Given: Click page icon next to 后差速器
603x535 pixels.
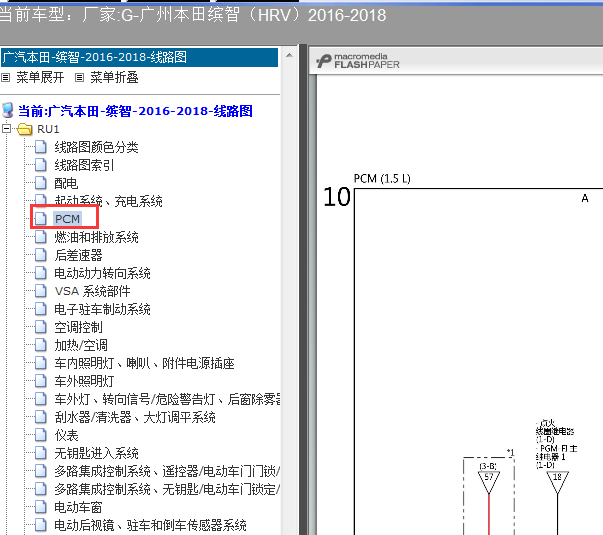Looking at the screenshot, I should 41,255.
